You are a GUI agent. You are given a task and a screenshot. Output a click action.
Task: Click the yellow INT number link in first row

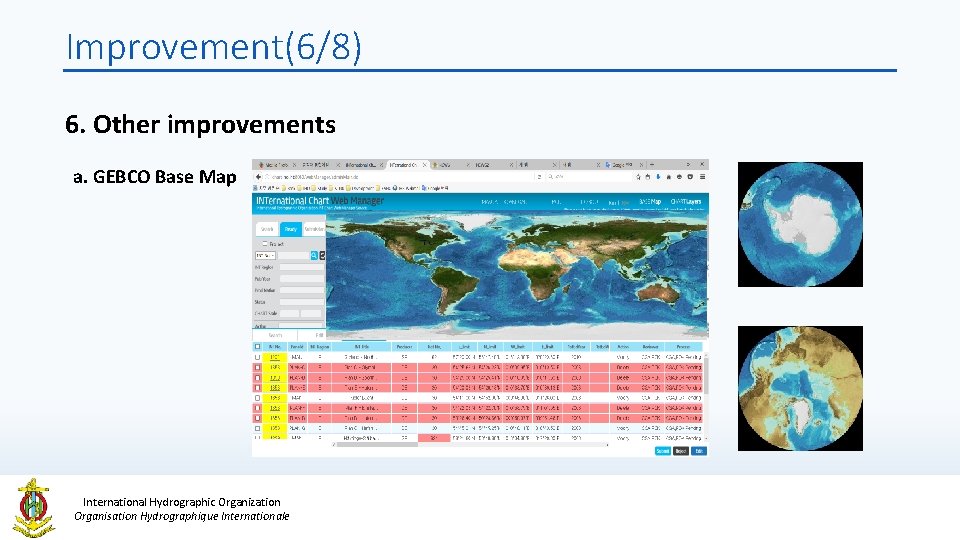275,357
